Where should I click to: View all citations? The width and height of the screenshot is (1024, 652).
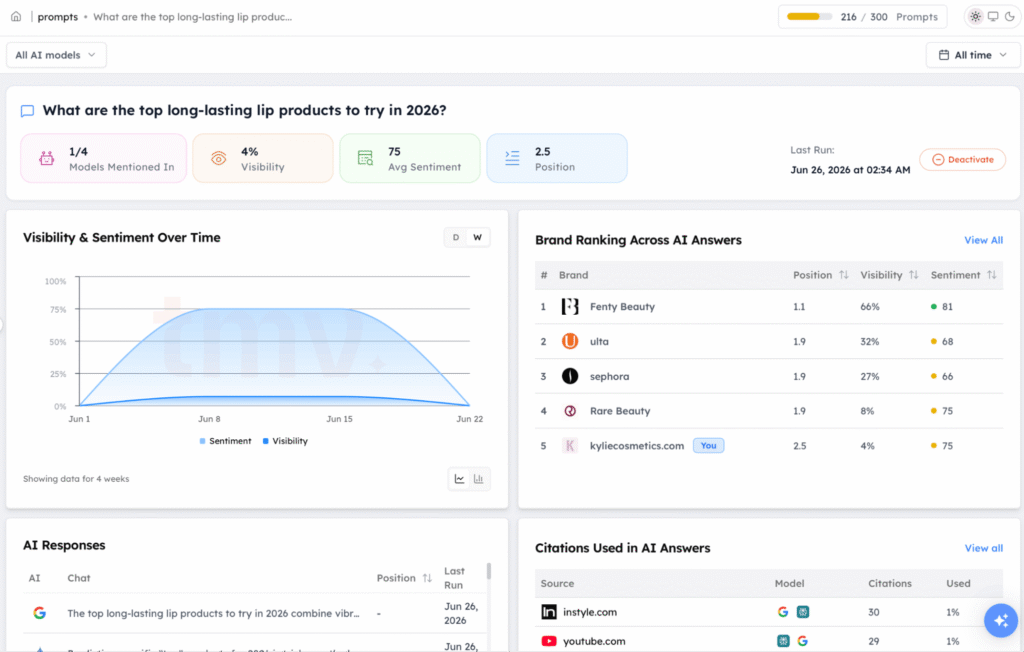tap(984, 548)
